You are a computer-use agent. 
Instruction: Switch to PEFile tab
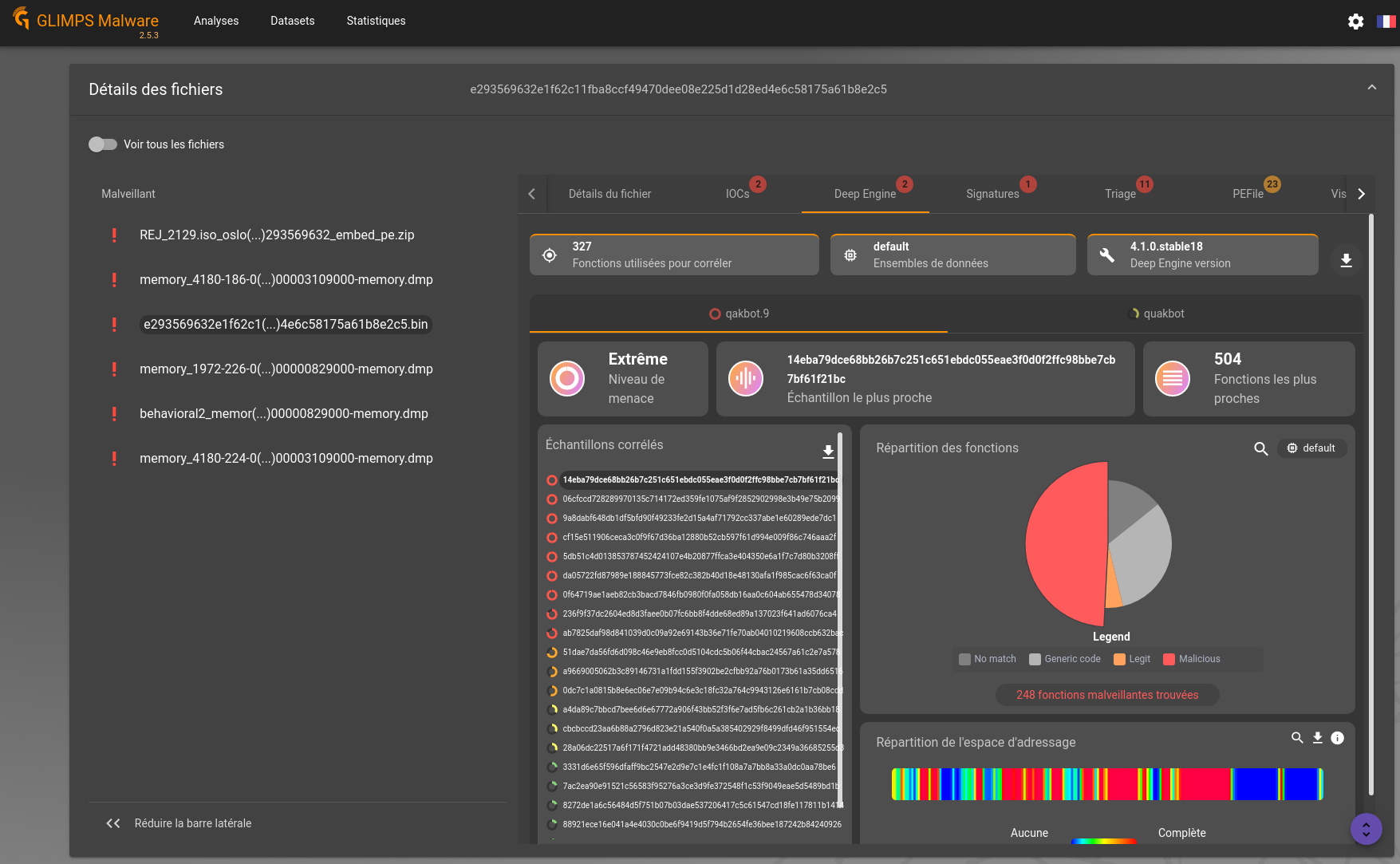tap(1248, 194)
